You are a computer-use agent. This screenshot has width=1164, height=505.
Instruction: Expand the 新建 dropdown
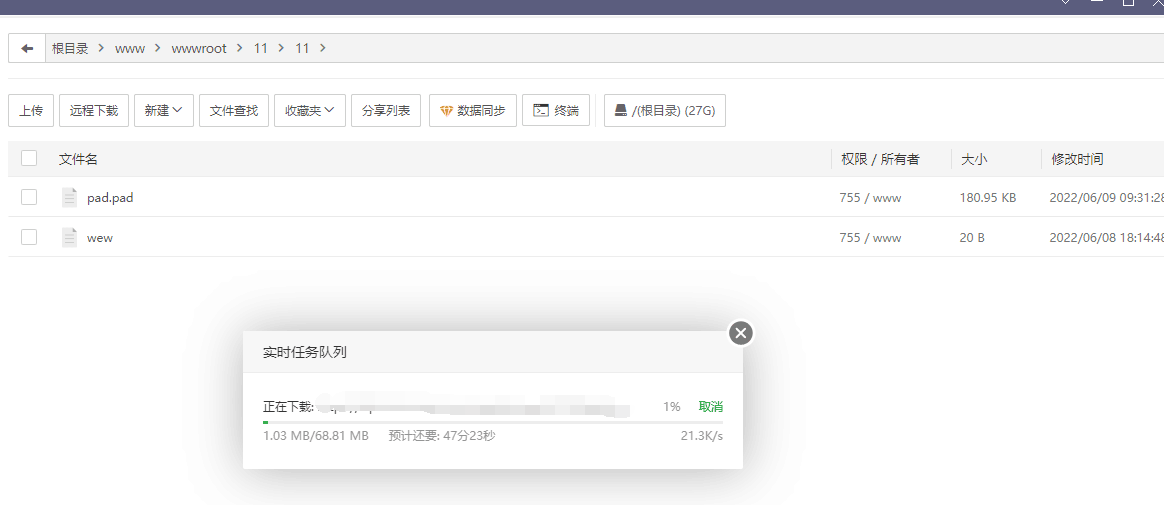click(164, 111)
